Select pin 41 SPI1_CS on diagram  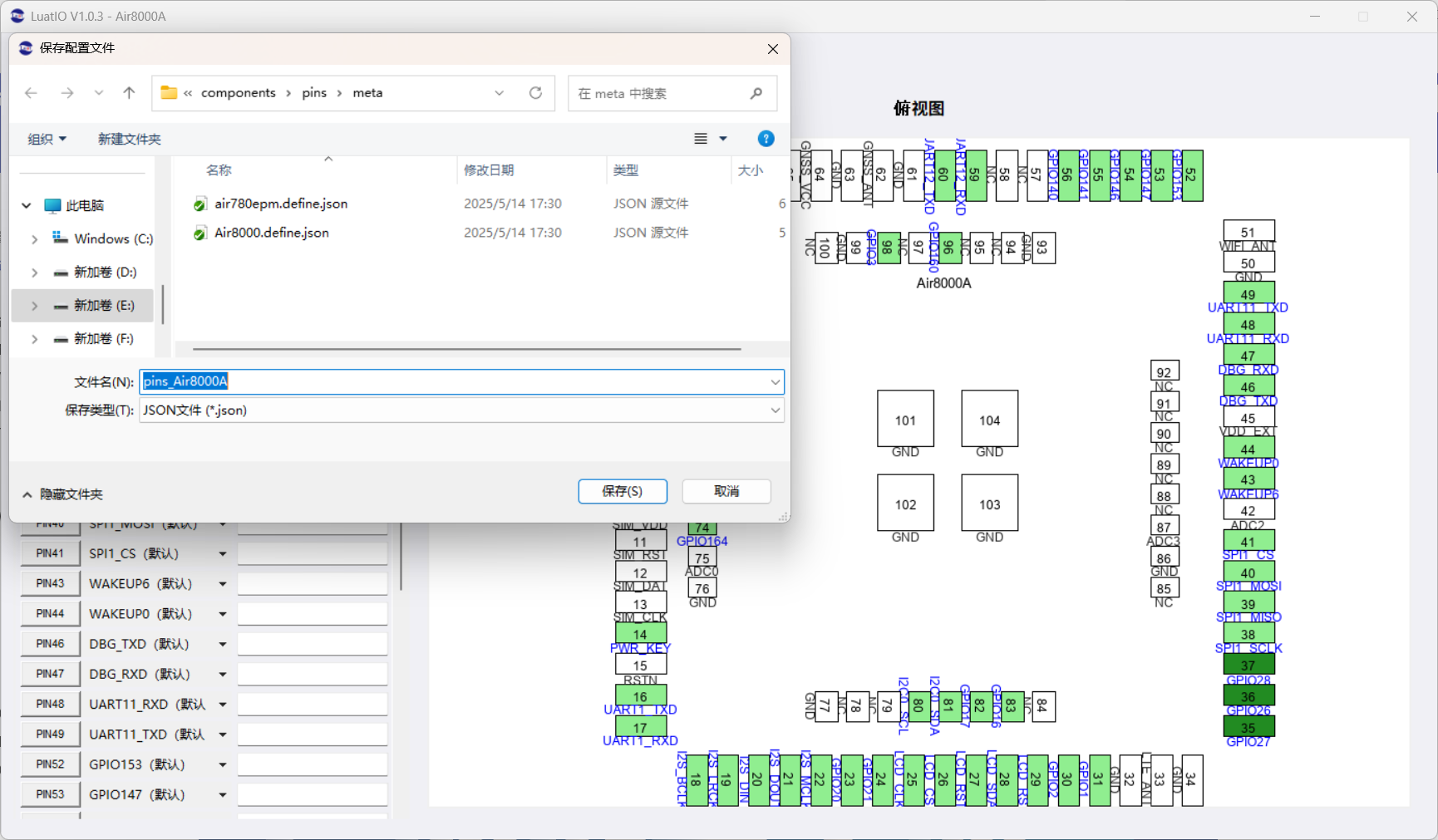(1248, 541)
